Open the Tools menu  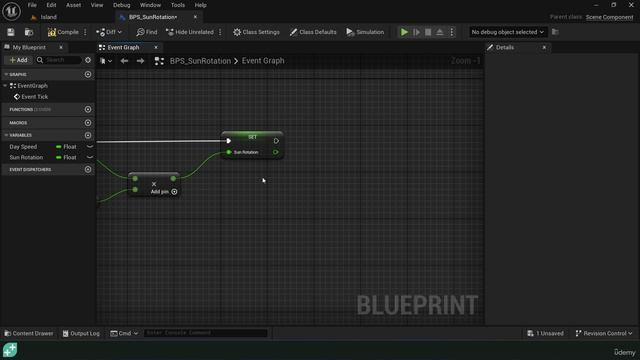[178, 5]
